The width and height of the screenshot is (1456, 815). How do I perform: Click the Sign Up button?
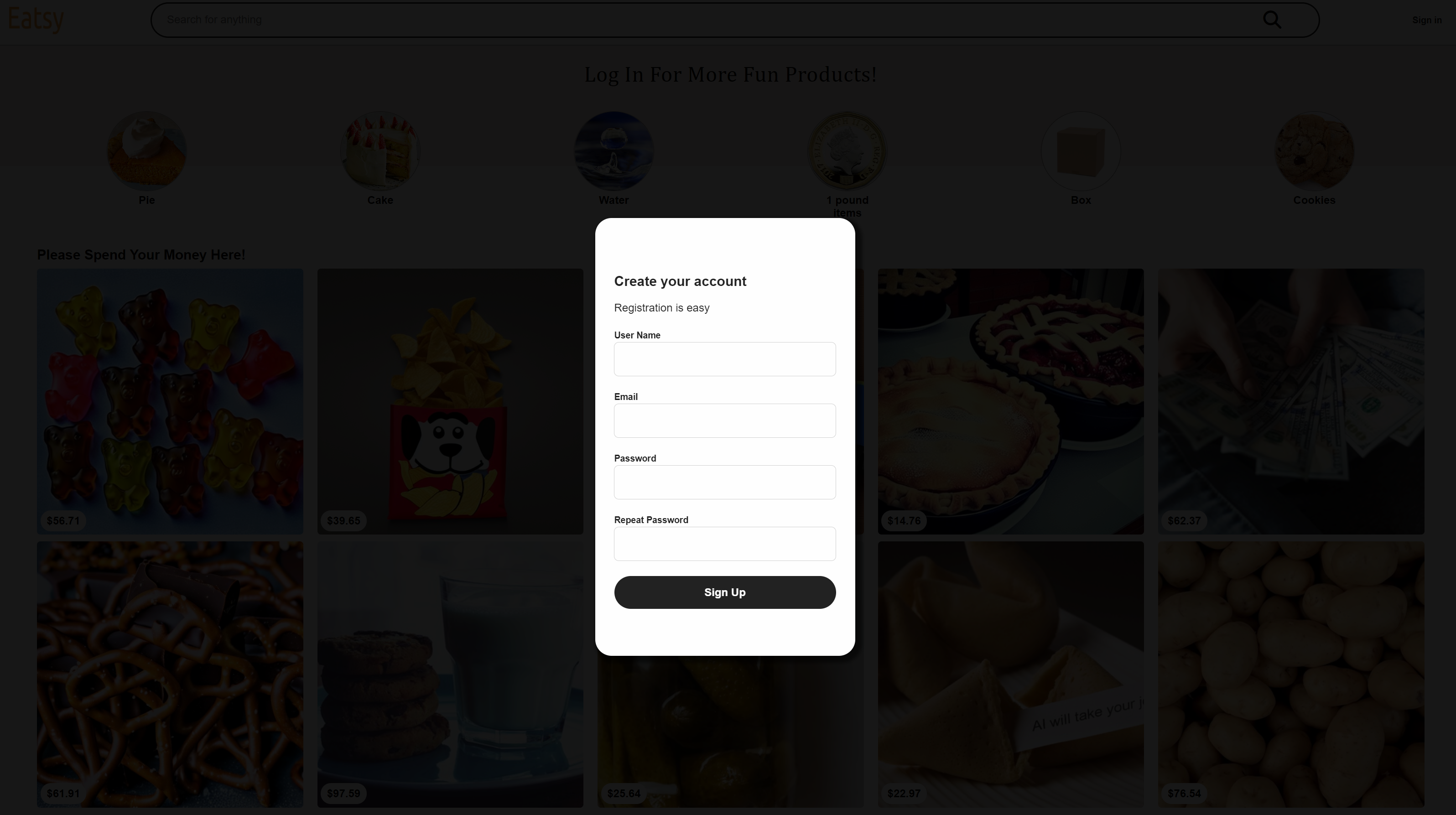click(724, 592)
